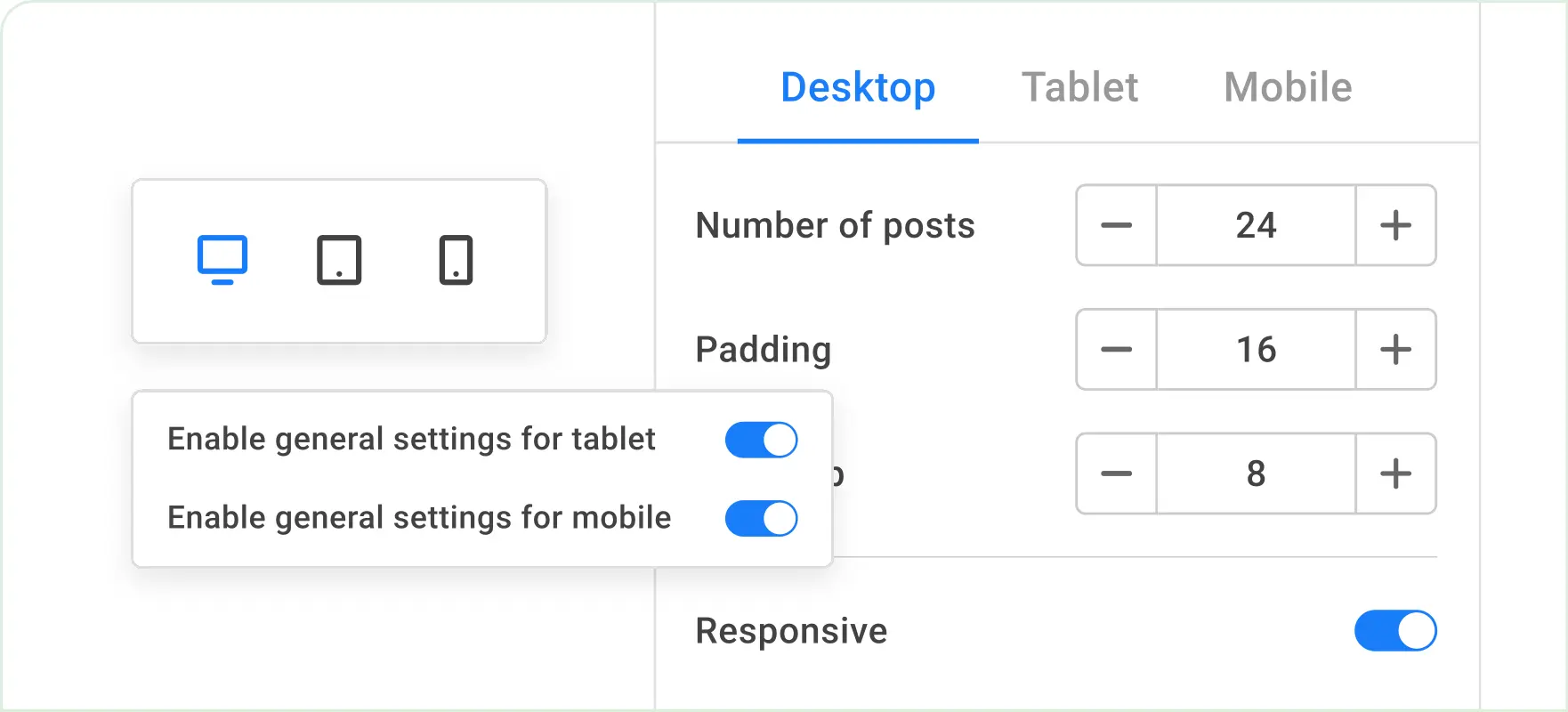Click the Padding value field showing 16
This screenshot has height=712, width=1568.
tap(1255, 350)
